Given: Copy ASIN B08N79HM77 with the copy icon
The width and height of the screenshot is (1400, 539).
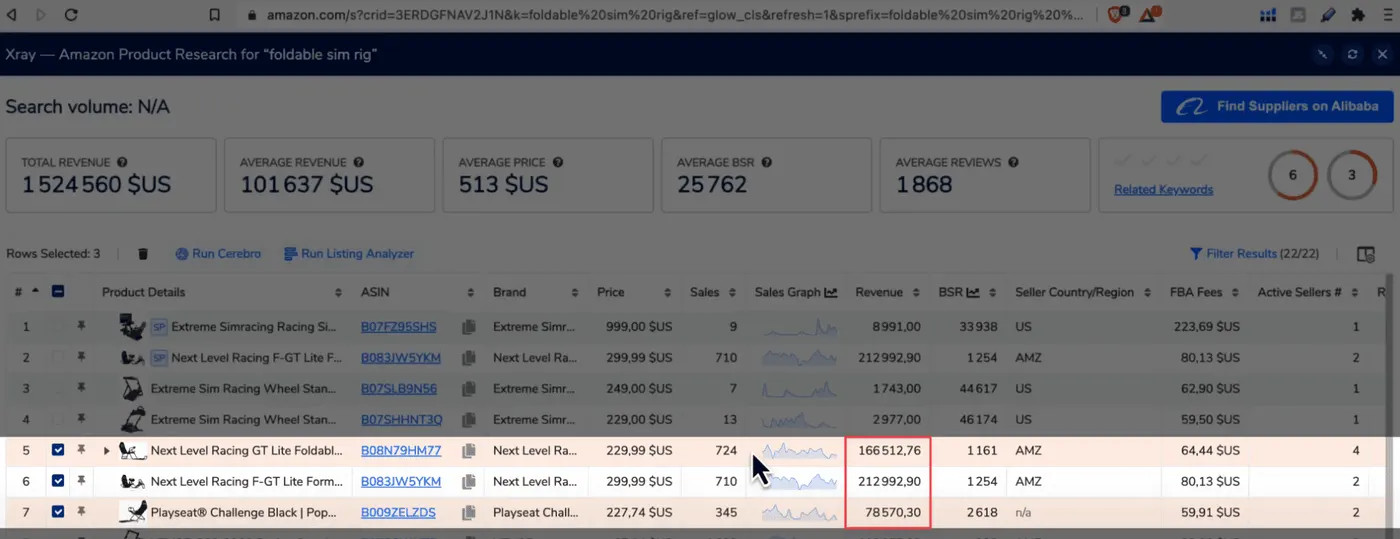Looking at the screenshot, I should [469, 451].
